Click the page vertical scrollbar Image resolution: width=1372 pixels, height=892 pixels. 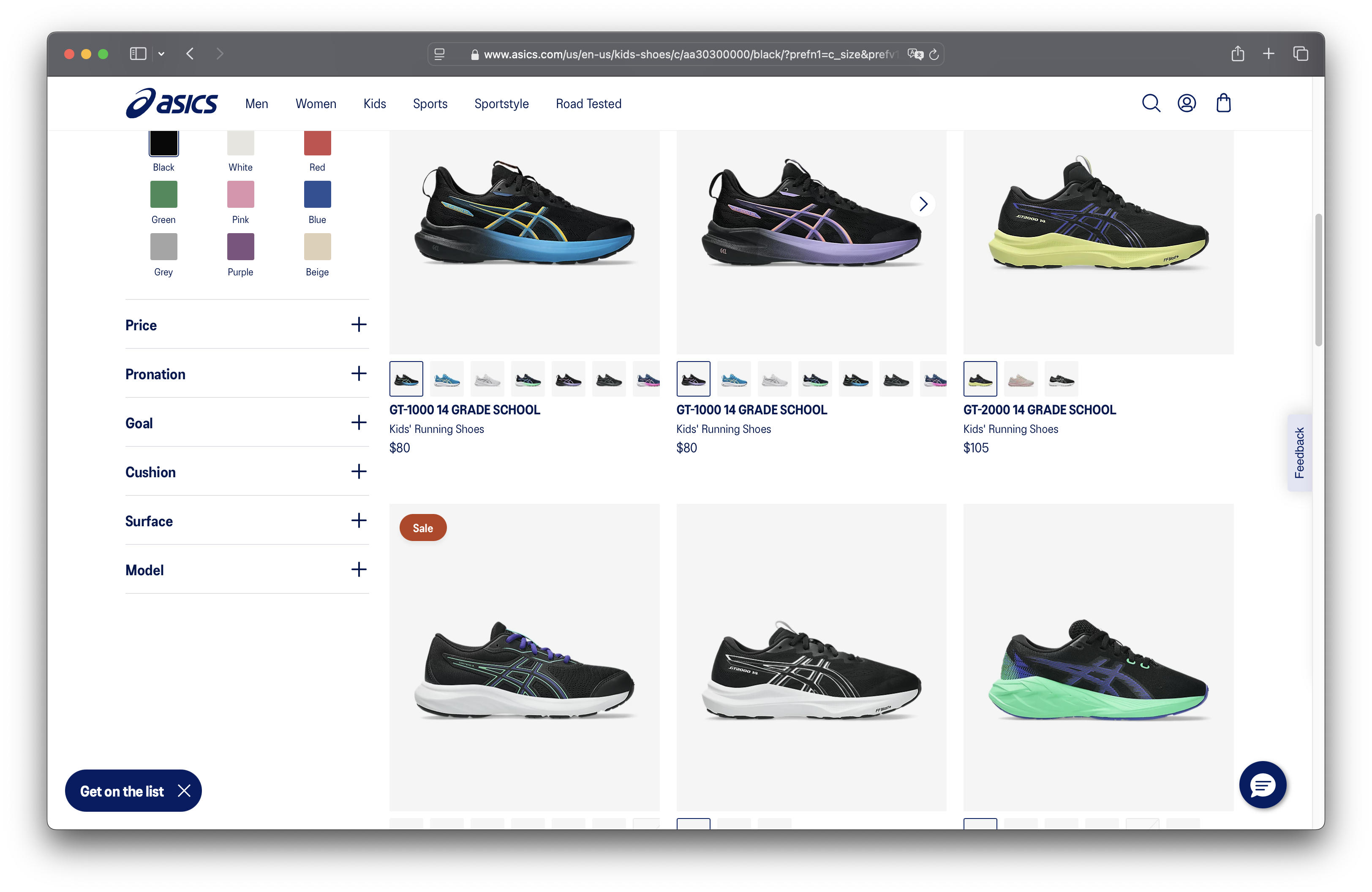click(1318, 280)
